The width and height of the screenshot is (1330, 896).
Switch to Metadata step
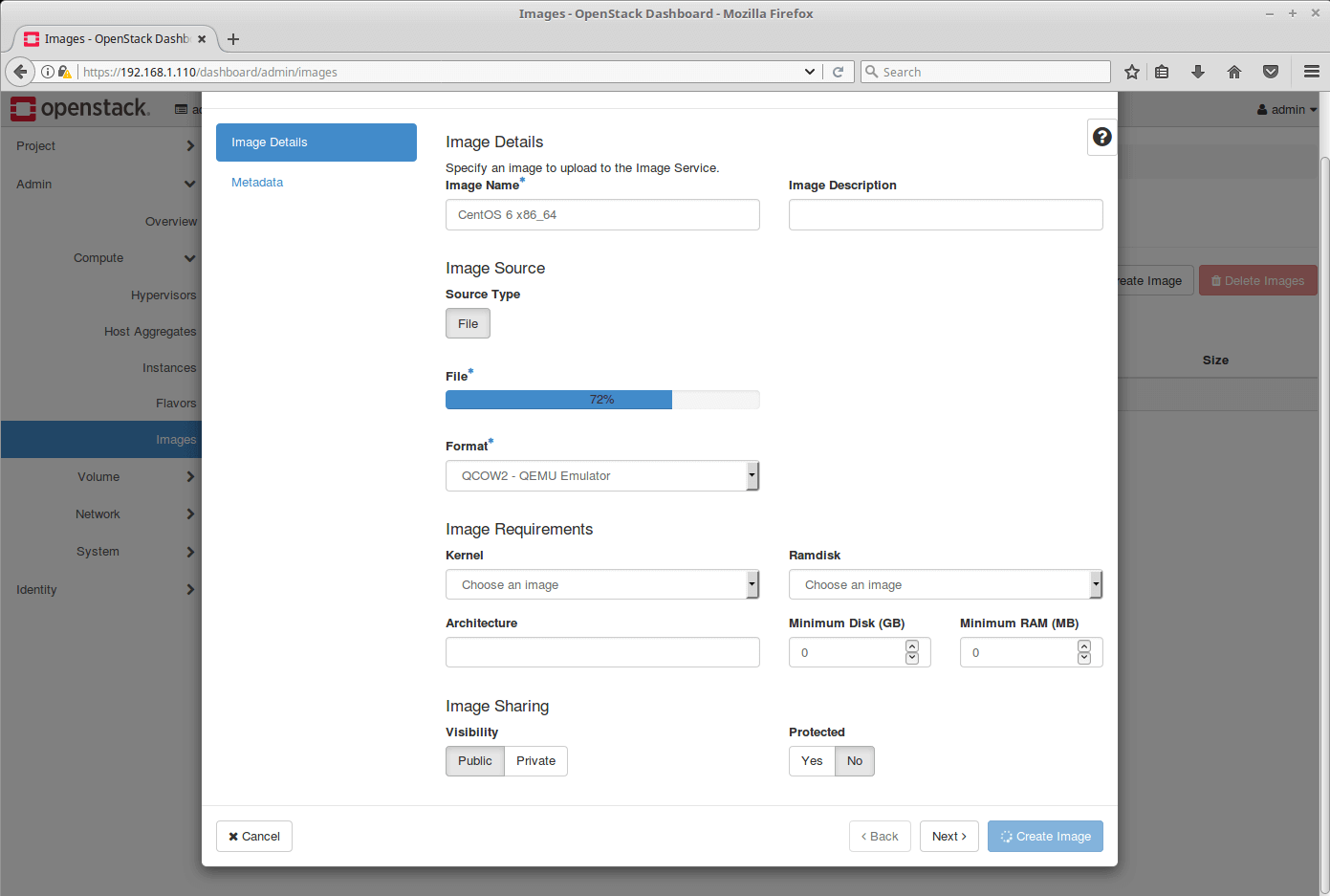(257, 183)
